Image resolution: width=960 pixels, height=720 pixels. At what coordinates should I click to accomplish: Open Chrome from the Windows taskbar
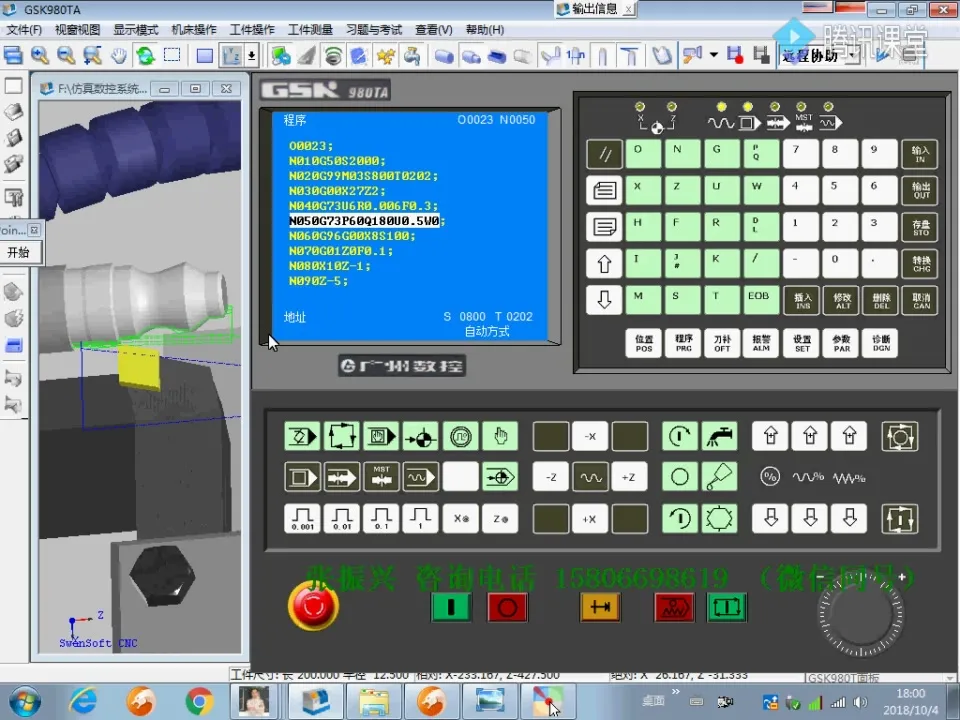point(199,701)
